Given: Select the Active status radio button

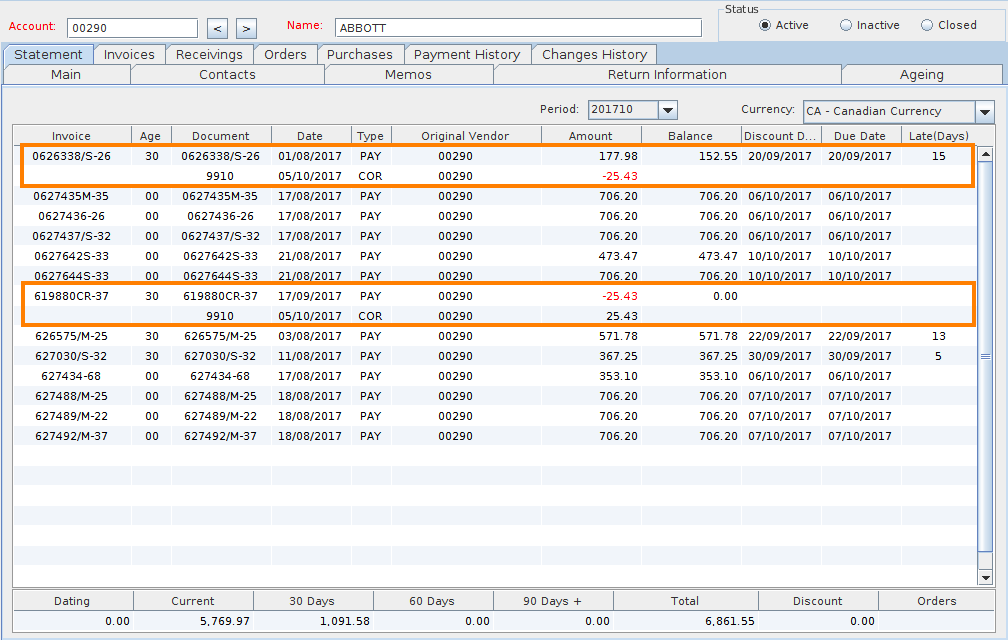Looking at the screenshot, I should point(765,25).
